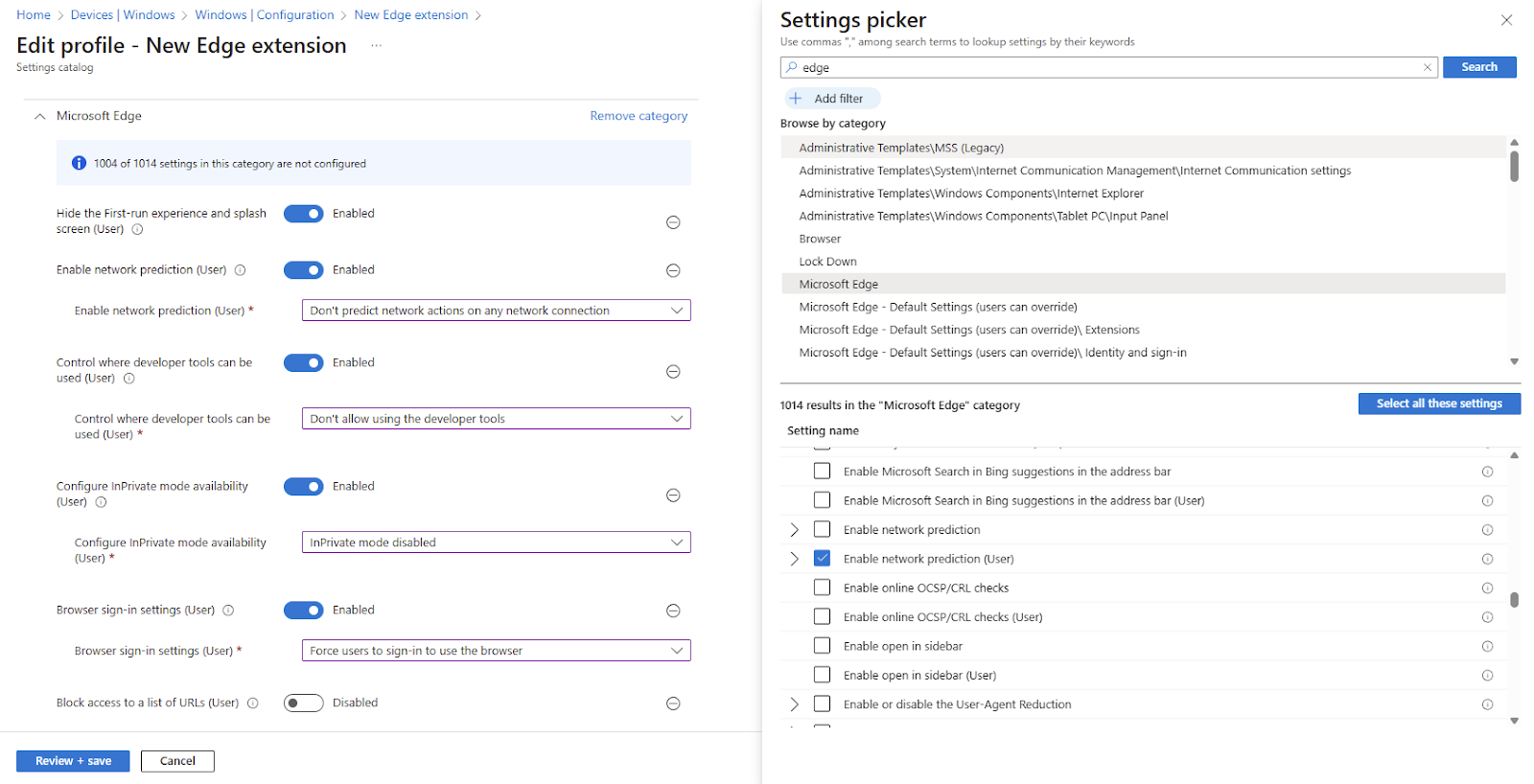Enable Block access to a list of URLs
The width and height of the screenshot is (1534, 784).
pos(304,703)
